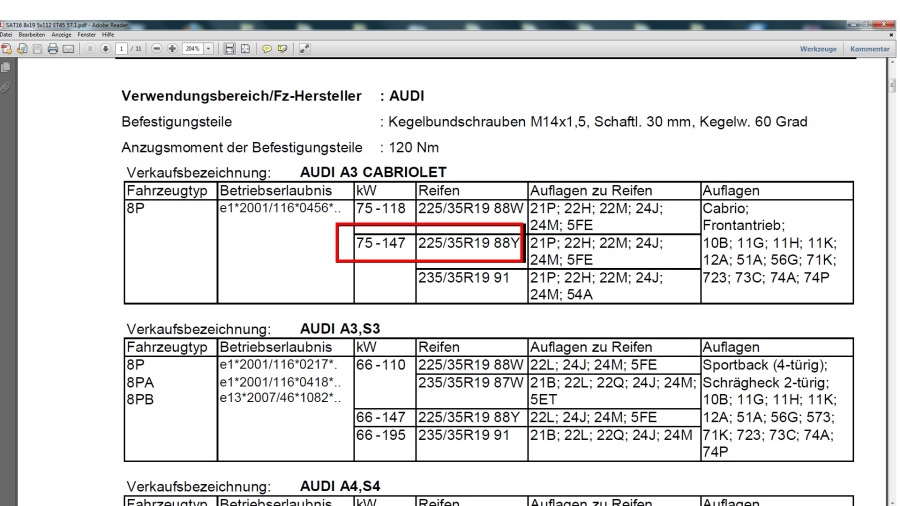Open the Hilfe menu
Viewport: 900px width, 506px height.
pos(108,35)
